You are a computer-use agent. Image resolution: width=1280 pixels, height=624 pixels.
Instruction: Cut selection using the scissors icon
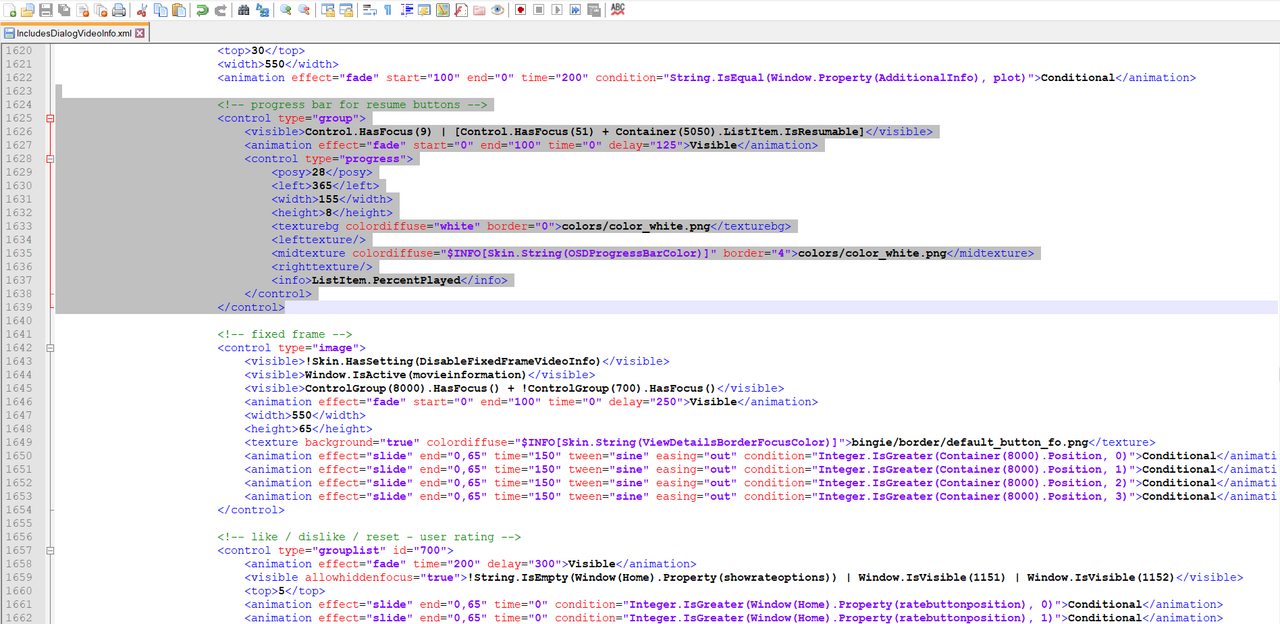(142, 10)
